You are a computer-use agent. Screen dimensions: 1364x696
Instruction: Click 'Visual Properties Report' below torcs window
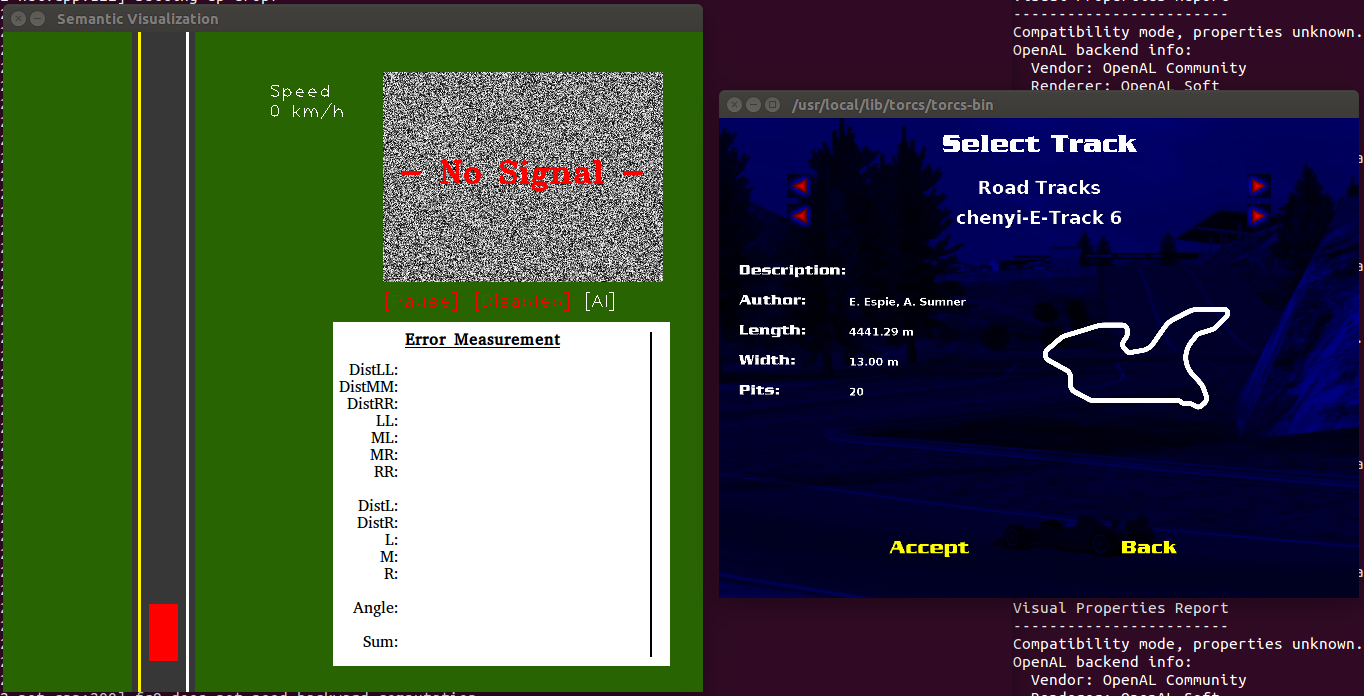1120,608
